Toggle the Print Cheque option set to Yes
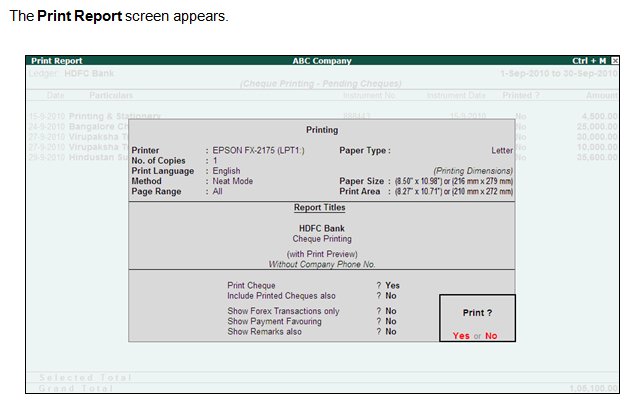Image resolution: width=628 pixels, height=400 pixels. pos(392,285)
